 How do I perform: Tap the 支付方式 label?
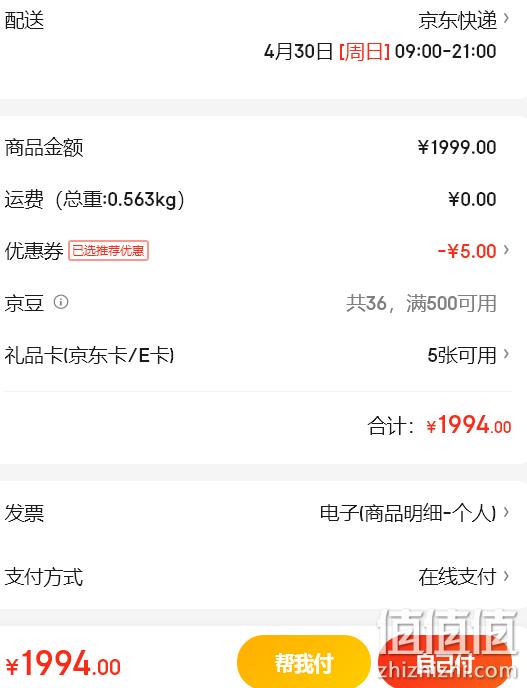[43, 577]
